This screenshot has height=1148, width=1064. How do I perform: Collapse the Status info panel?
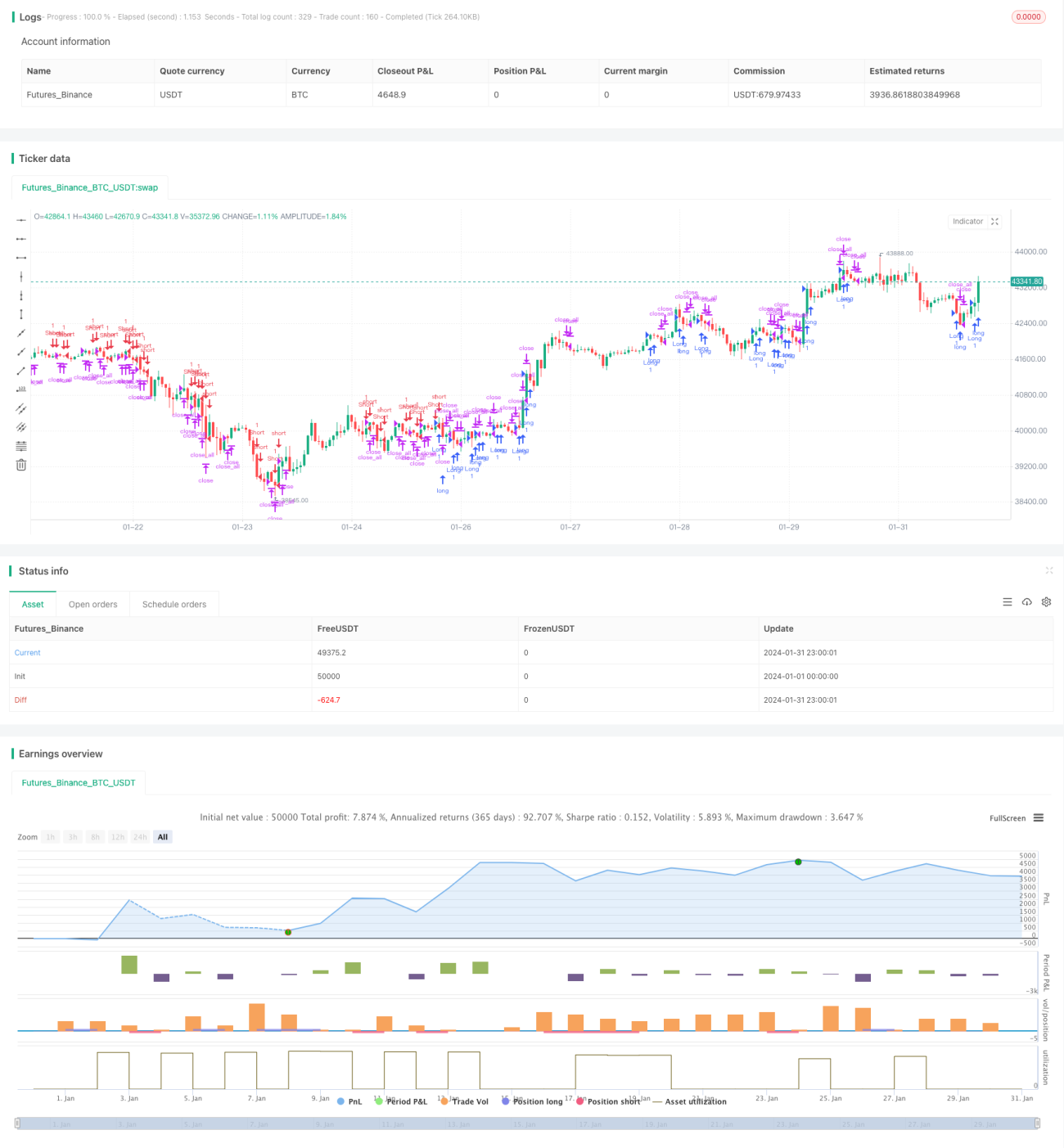click(x=1049, y=570)
